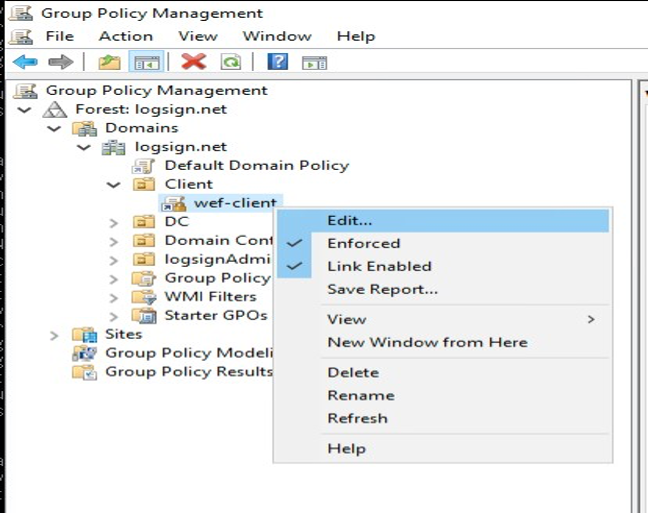The width and height of the screenshot is (650, 514).
Task: Open the Window menu
Action: coord(277,36)
